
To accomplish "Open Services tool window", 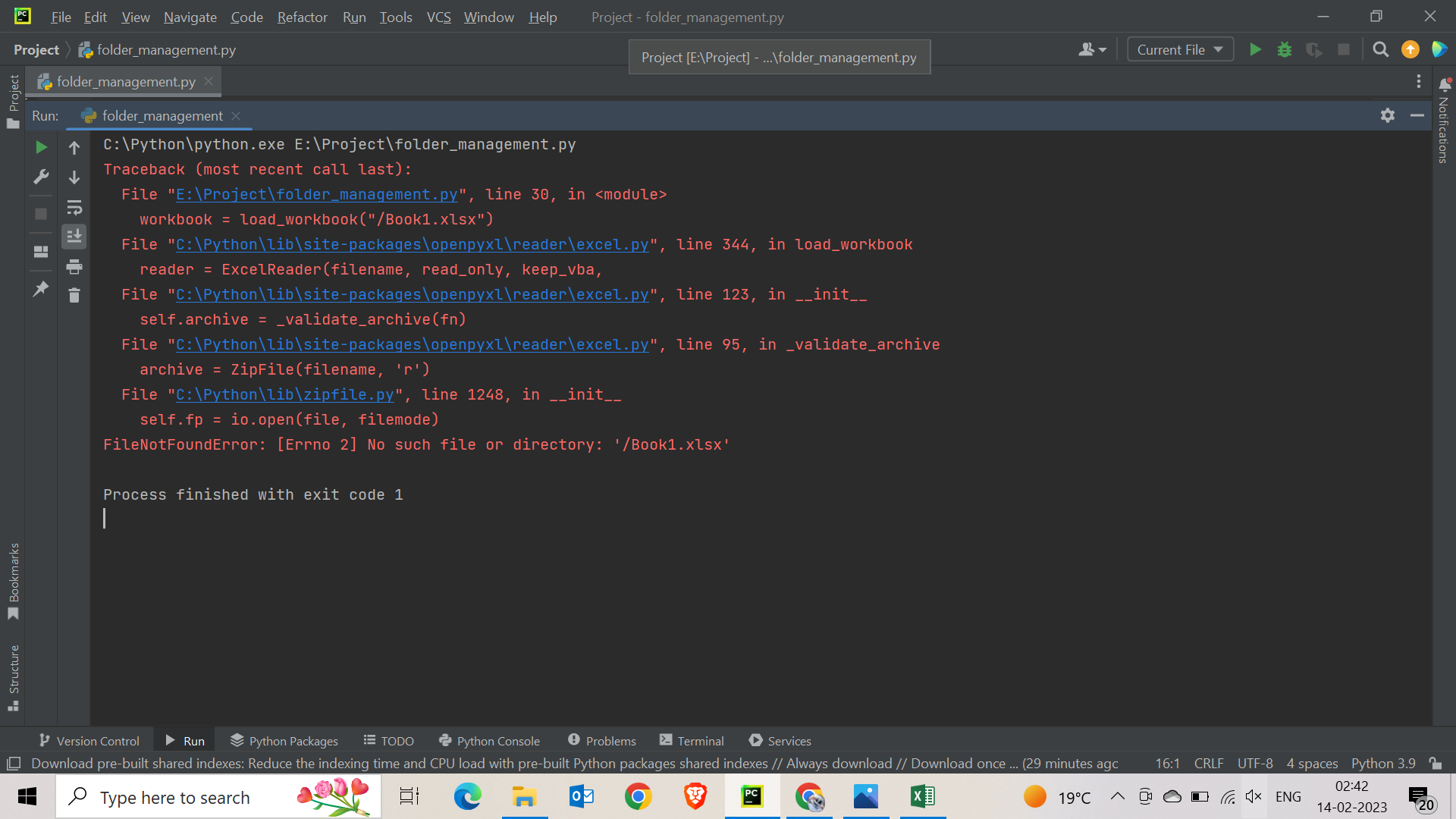I will coord(780,741).
